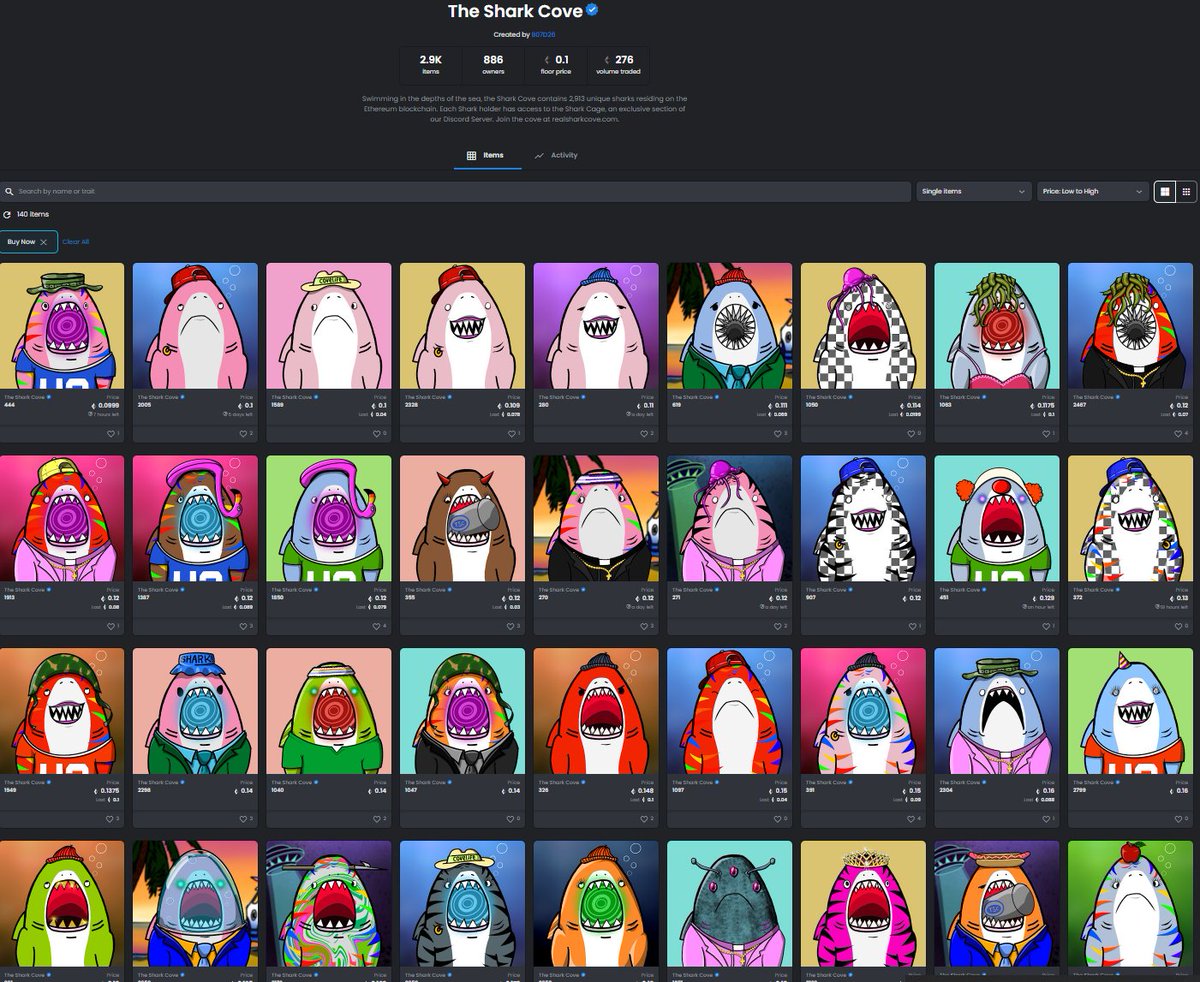1200x982 pixels.
Task: Click the refresh icon beside 140 items
Action: (7, 215)
